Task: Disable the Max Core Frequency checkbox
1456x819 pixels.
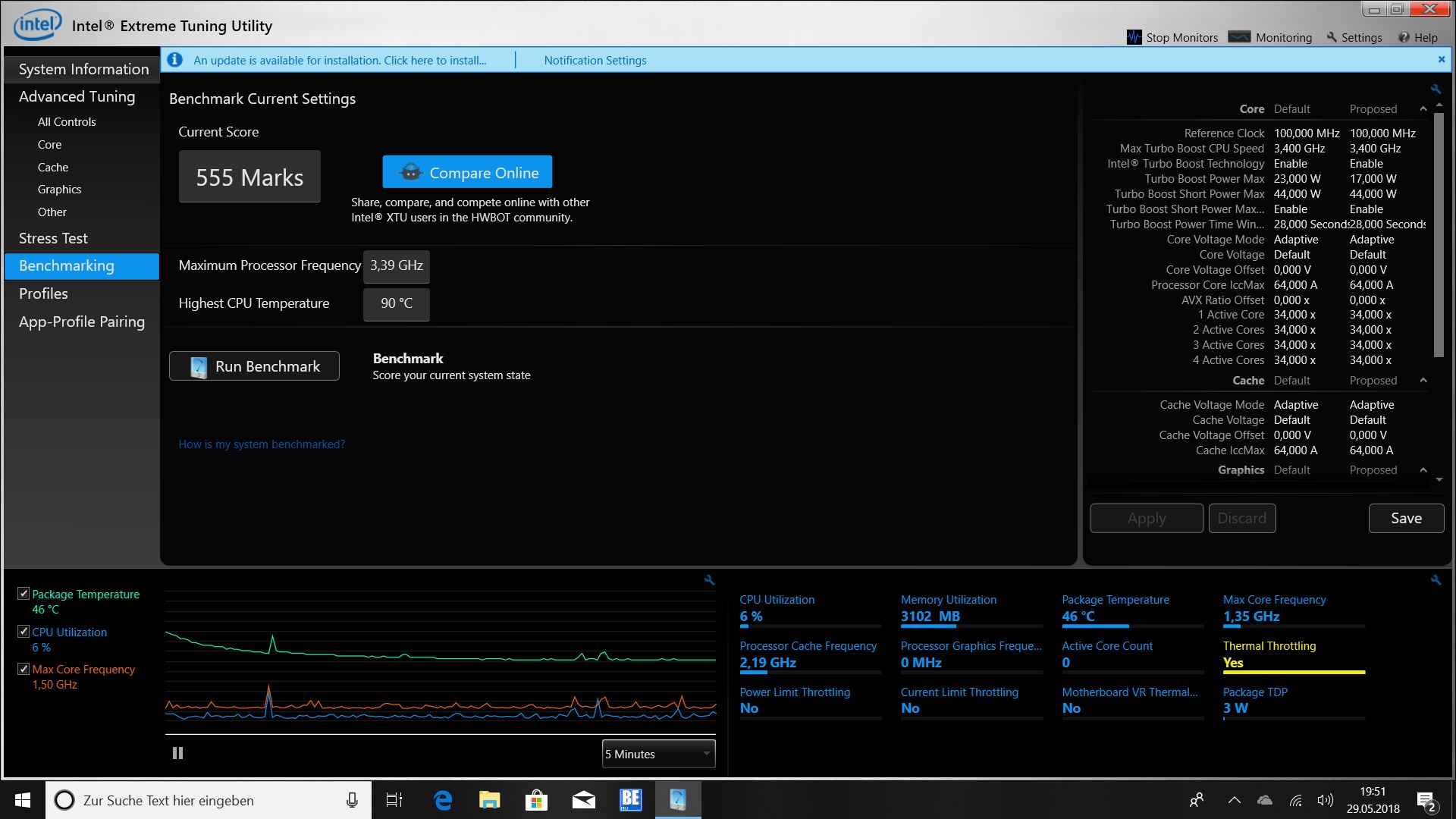Action: pos(24,669)
